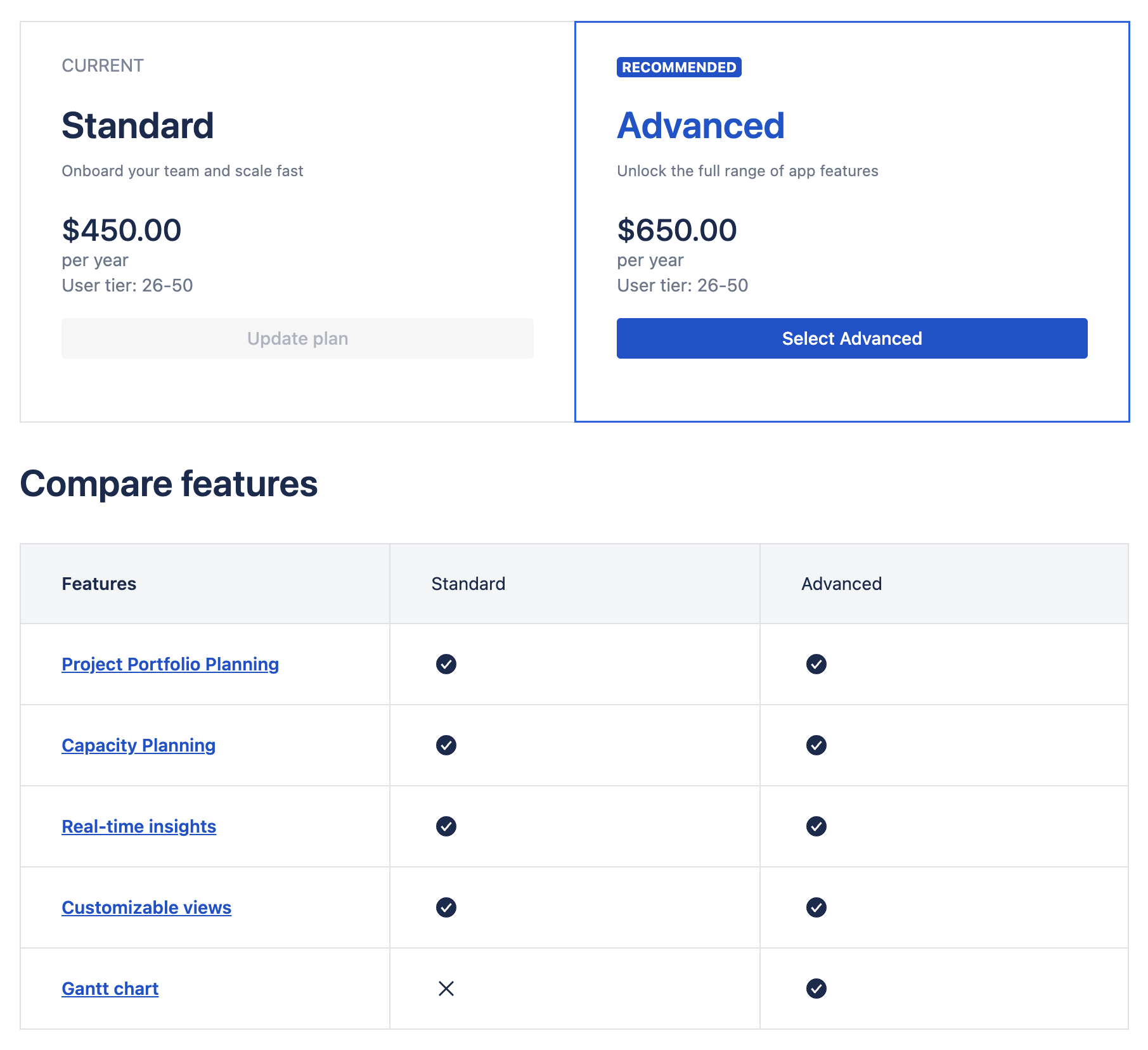Screen dimensions: 1148x1050
Task: Click Standard checkmark for Project Portfolio Planning
Action: [x=446, y=664]
